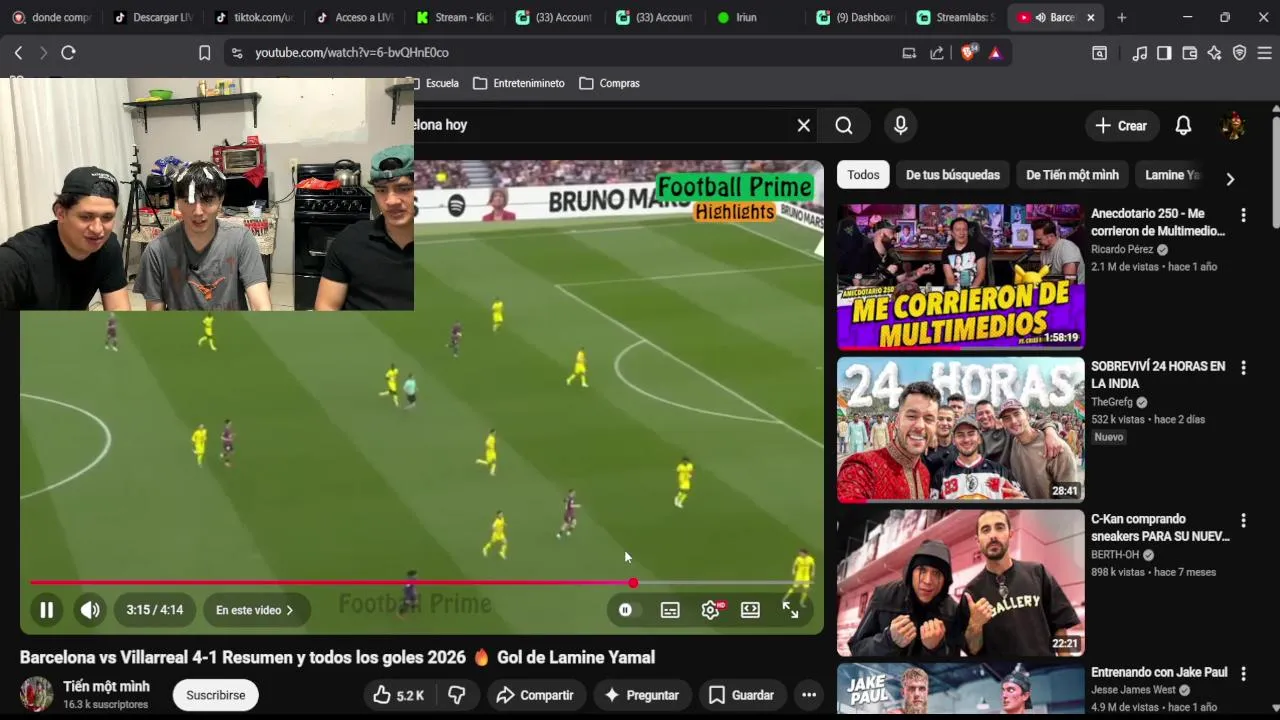Toggle subtitles/closed captions button
The height and width of the screenshot is (720, 1280).
point(670,610)
